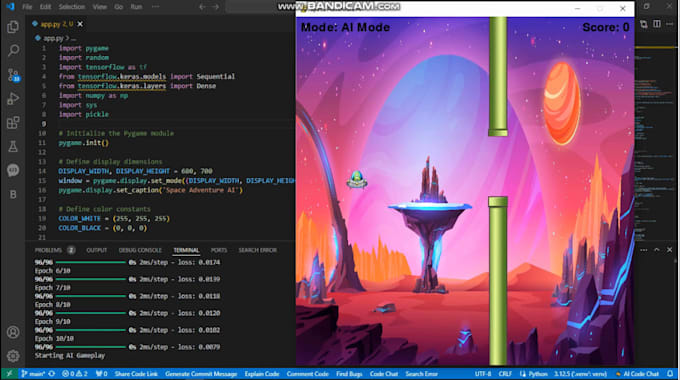The width and height of the screenshot is (680, 380).
Task: Open AI Code Chat in status bar
Action: [x=637, y=374]
